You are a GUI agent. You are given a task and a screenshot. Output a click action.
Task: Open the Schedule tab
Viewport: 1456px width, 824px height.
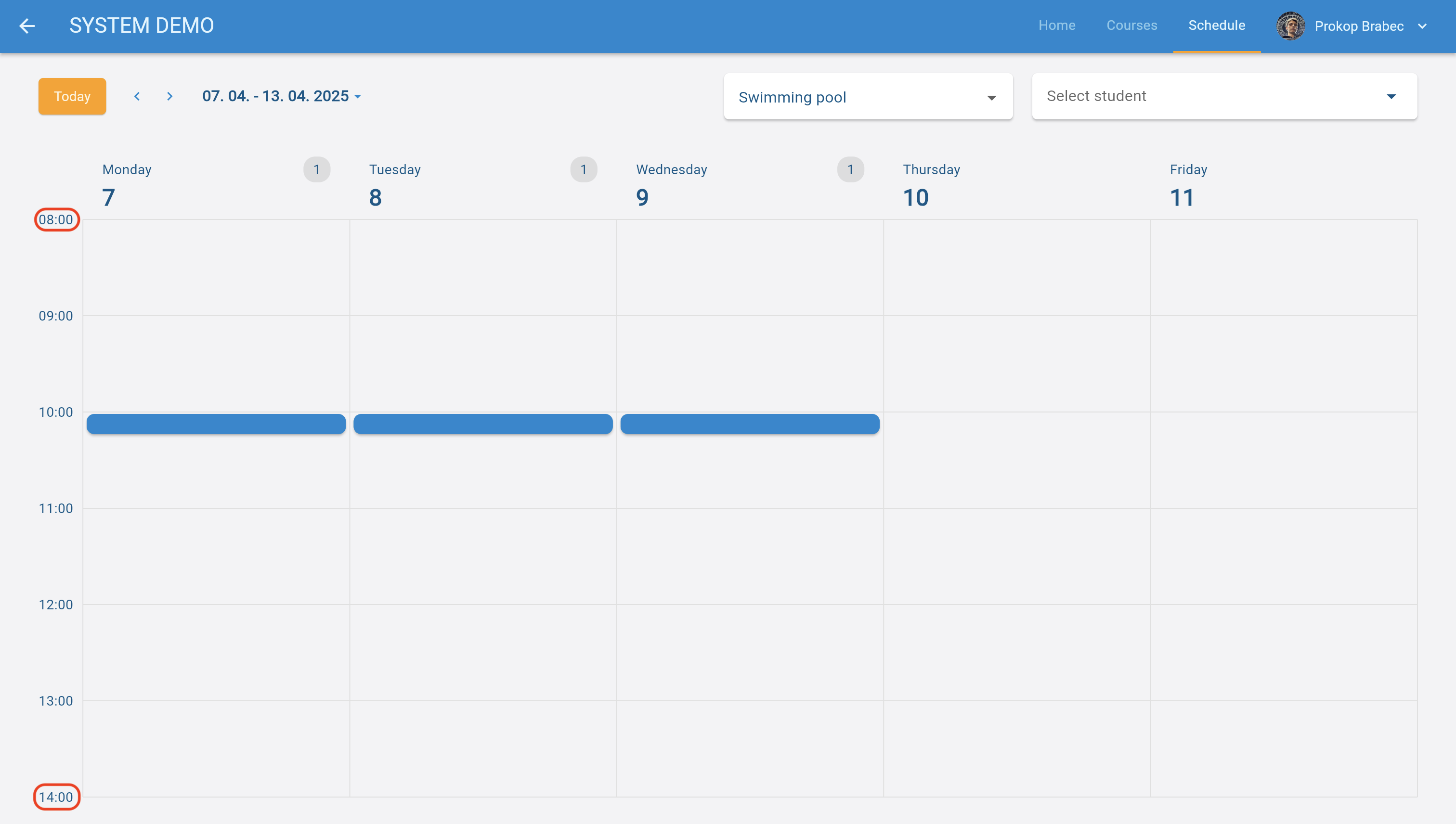point(1216,26)
